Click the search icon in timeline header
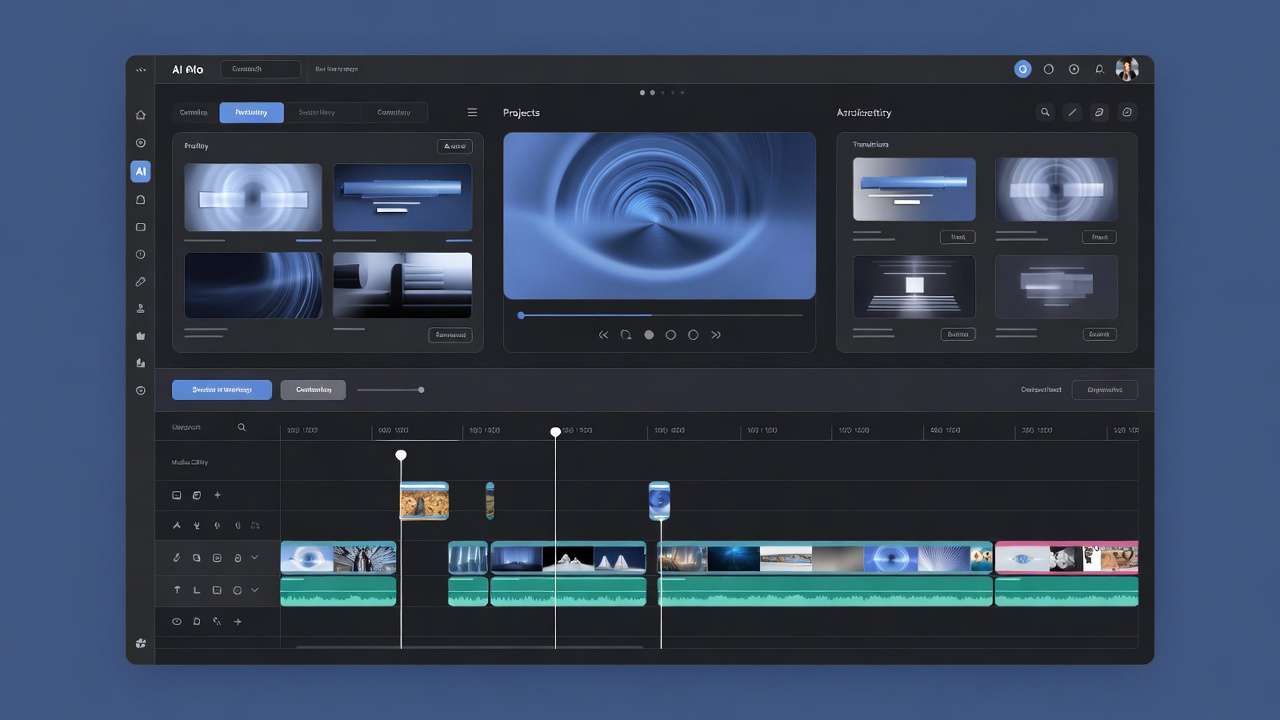 (x=241, y=427)
